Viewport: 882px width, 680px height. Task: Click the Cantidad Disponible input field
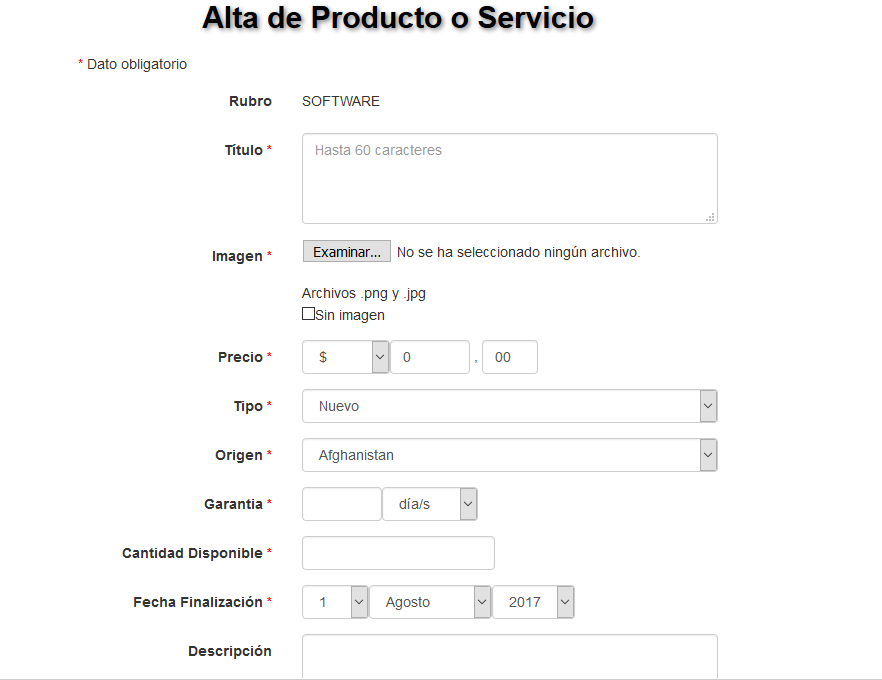click(x=398, y=552)
